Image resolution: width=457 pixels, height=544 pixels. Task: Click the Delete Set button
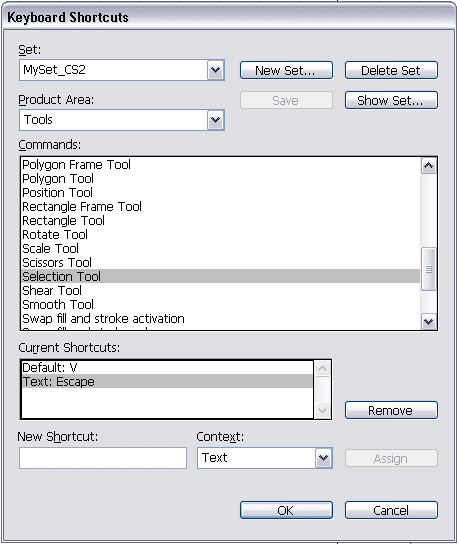[x=391, y=70]
